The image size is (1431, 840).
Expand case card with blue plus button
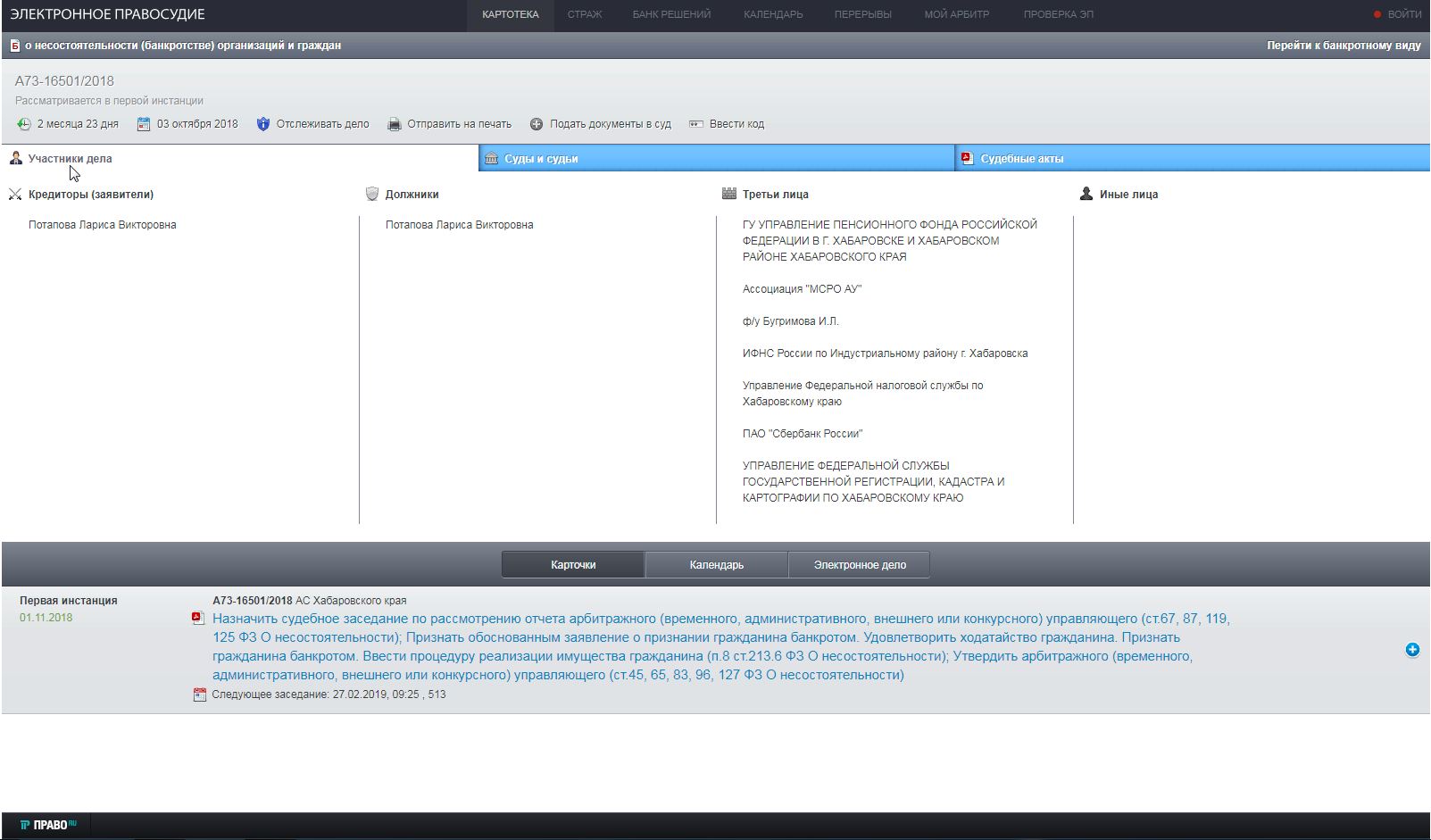click(1412, 650)
